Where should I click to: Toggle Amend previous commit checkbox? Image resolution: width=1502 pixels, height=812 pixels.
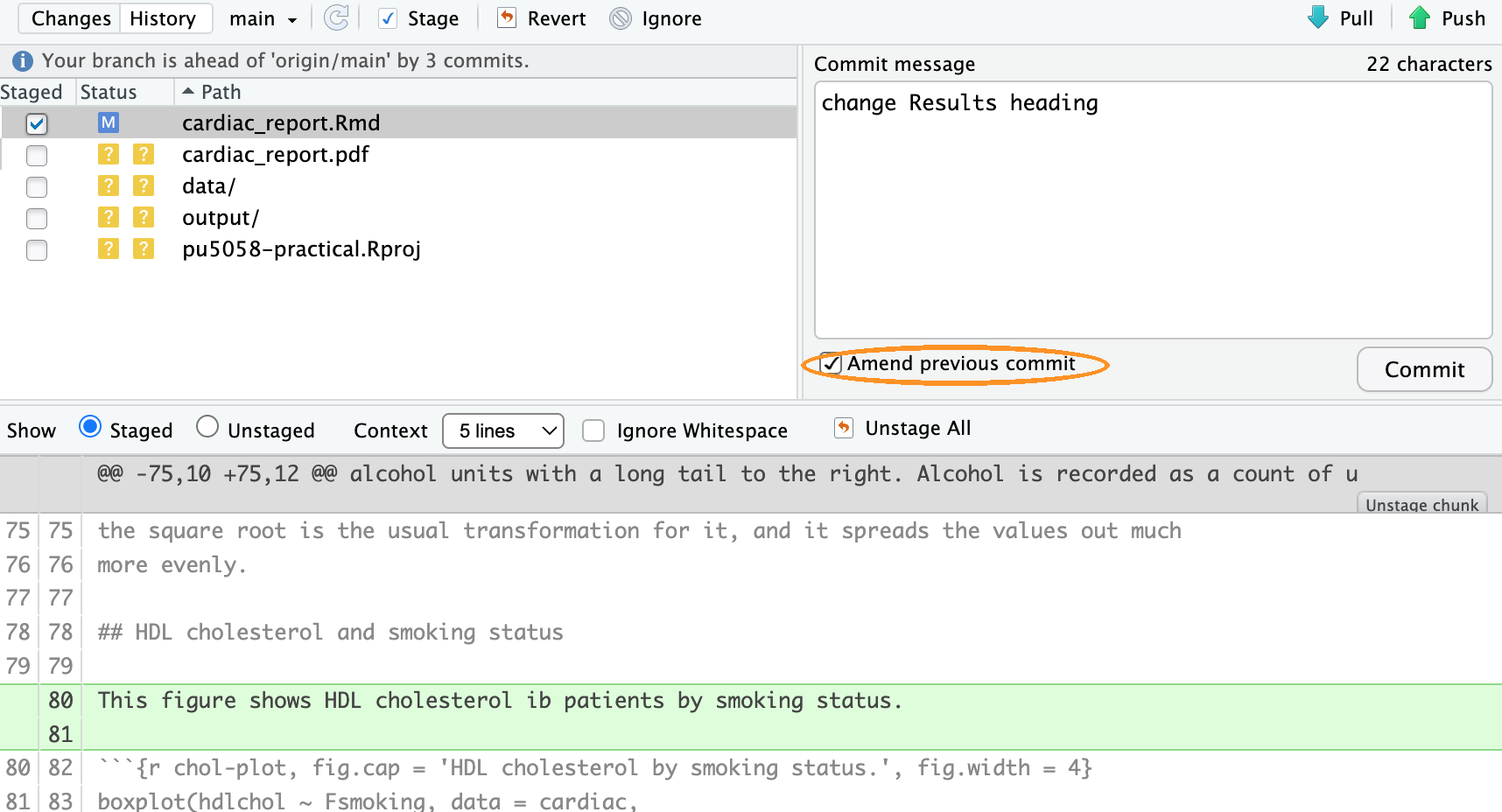point(832,363)
